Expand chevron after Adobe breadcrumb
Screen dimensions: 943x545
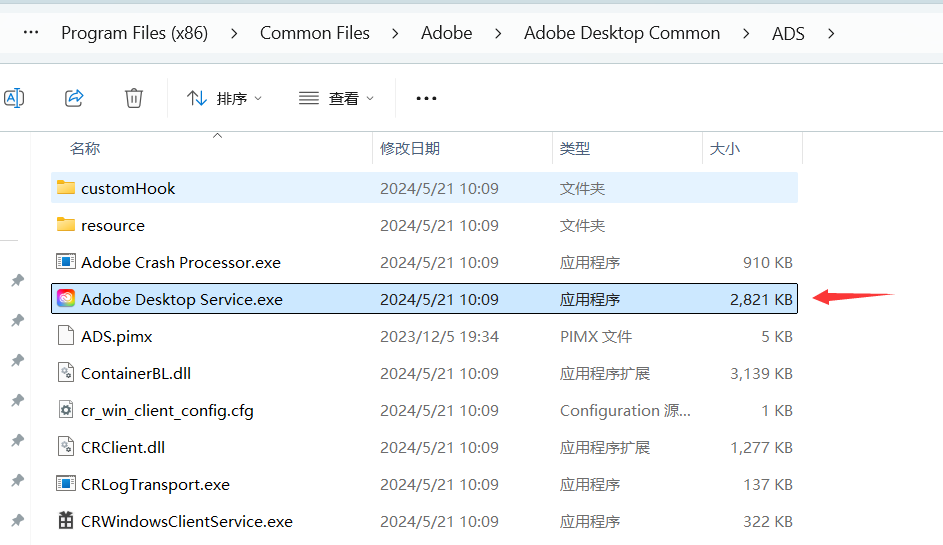[x=498, y=34]
